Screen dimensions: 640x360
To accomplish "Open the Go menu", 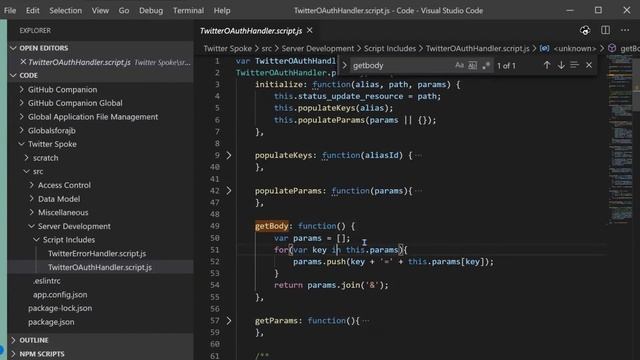I will click(x=124, y=11).
